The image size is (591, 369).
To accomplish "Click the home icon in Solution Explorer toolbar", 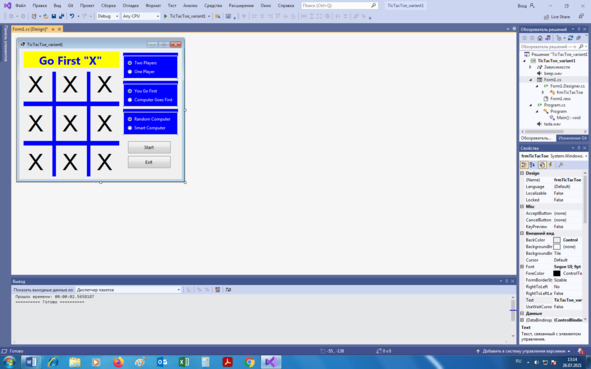I will click(x=540, y=38).
